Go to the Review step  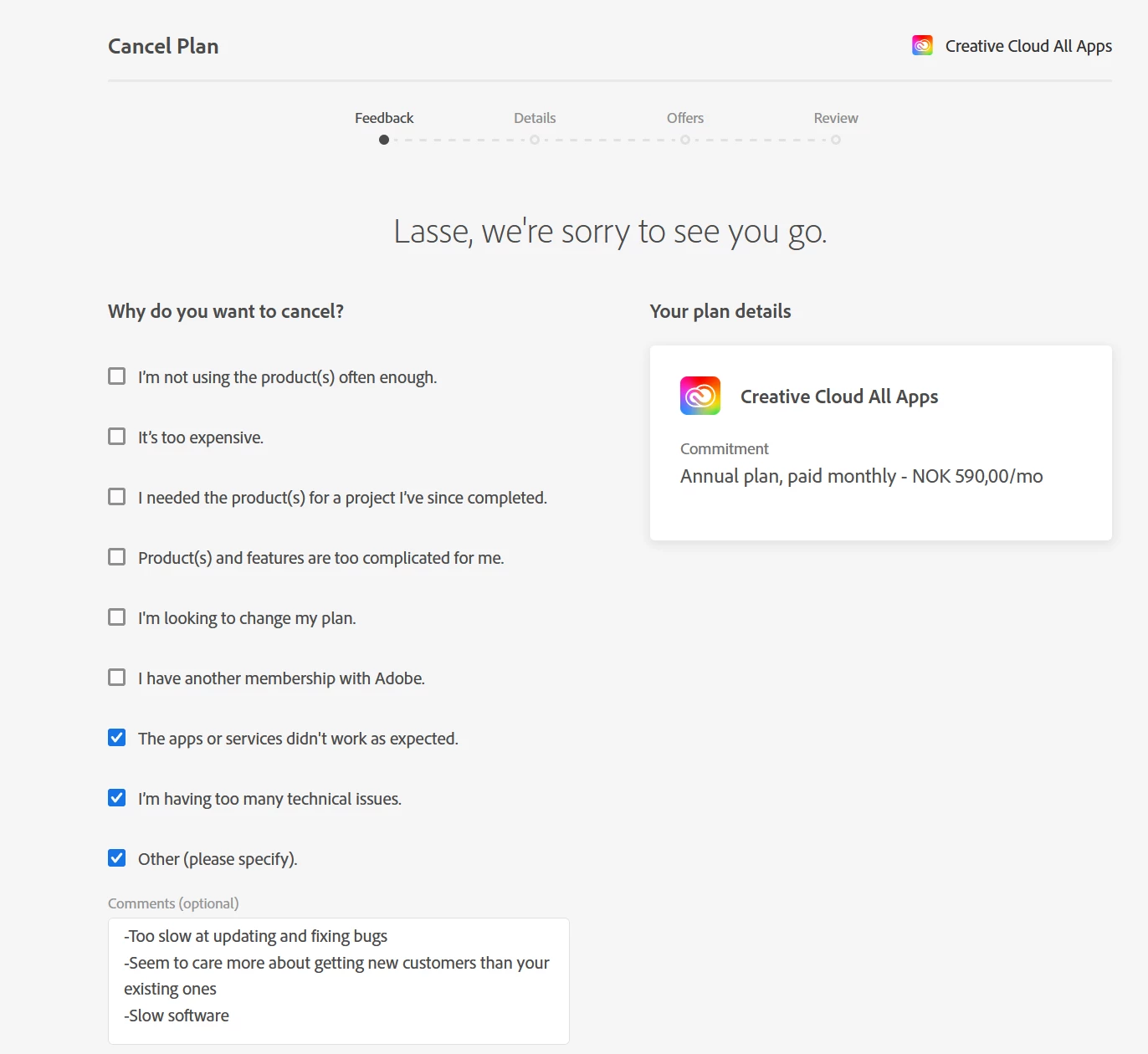(836, 118)
